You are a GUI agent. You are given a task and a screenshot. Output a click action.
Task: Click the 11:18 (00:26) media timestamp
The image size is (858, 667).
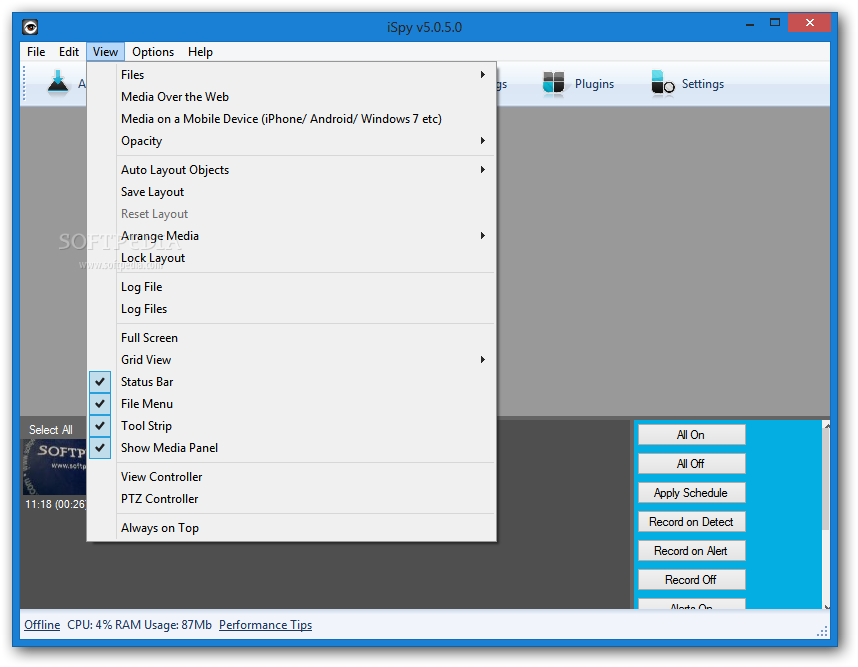(x=55, y=504)
